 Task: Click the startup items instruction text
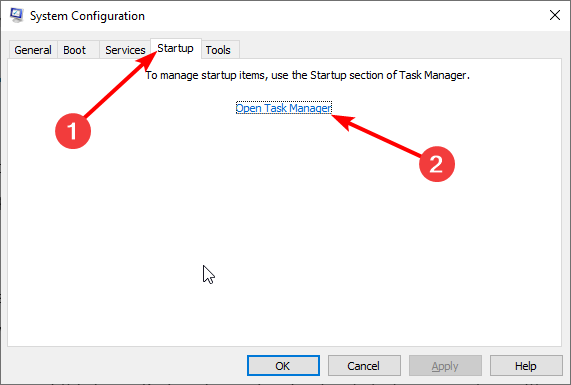pyautogui.click(x=308, y=75)
